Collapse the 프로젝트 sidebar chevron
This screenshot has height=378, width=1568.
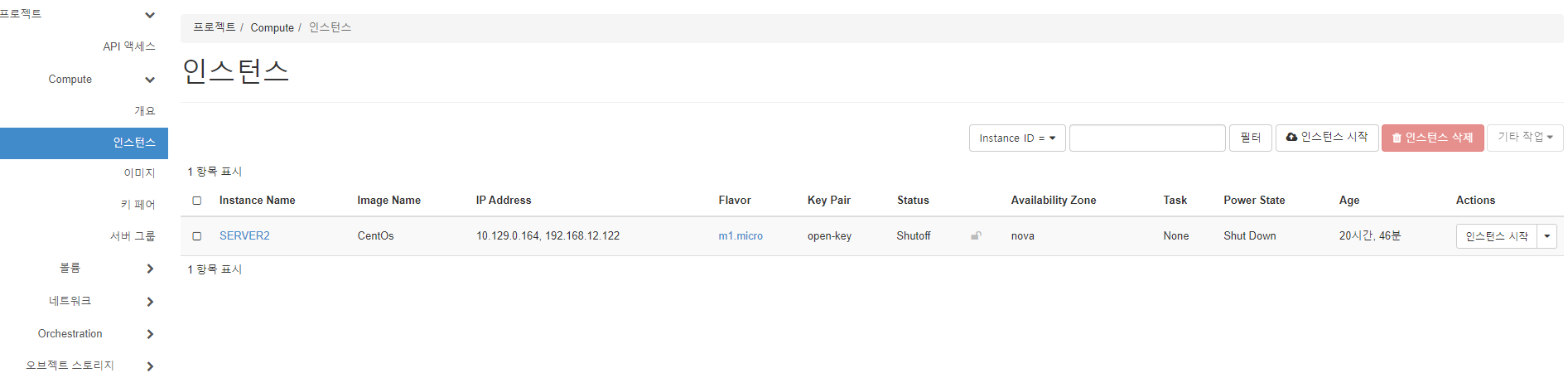150,15
